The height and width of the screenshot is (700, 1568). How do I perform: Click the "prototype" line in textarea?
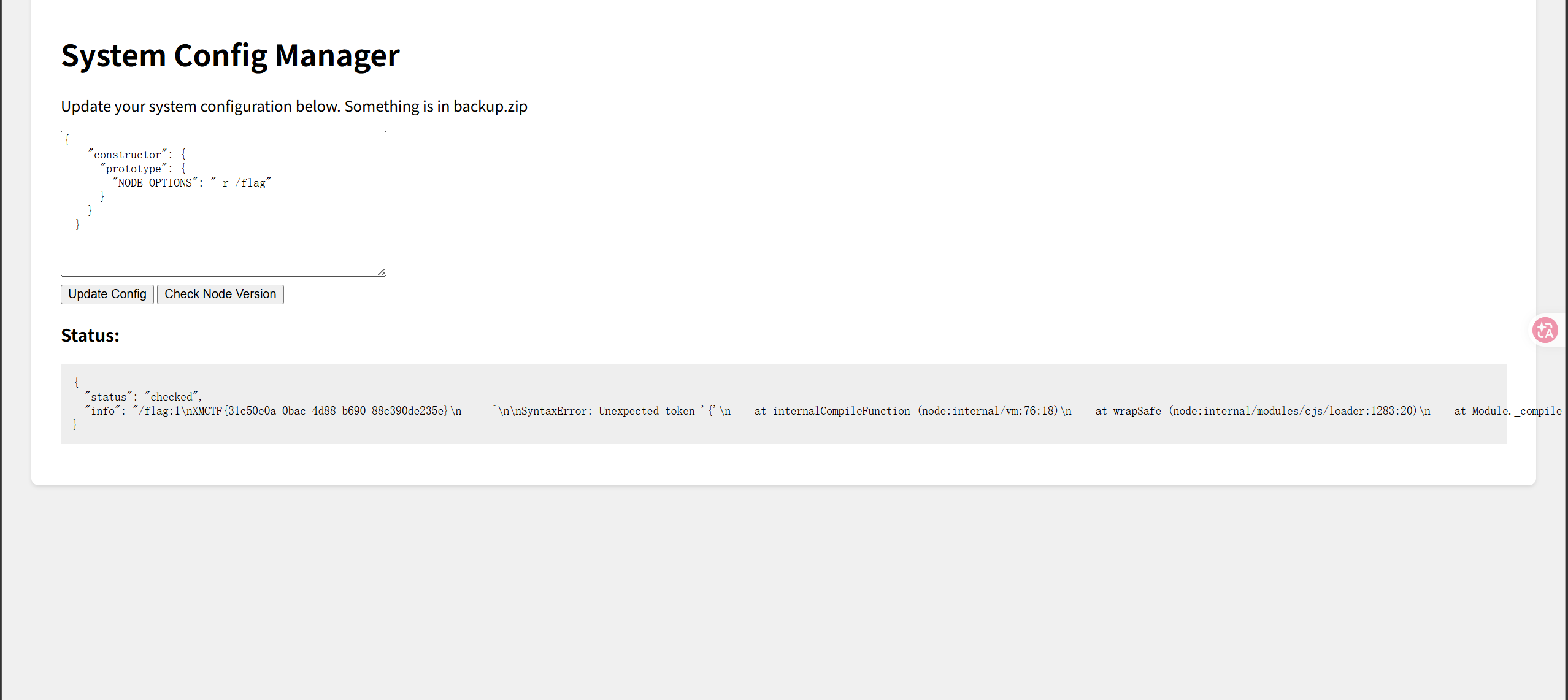pos(134,169)
